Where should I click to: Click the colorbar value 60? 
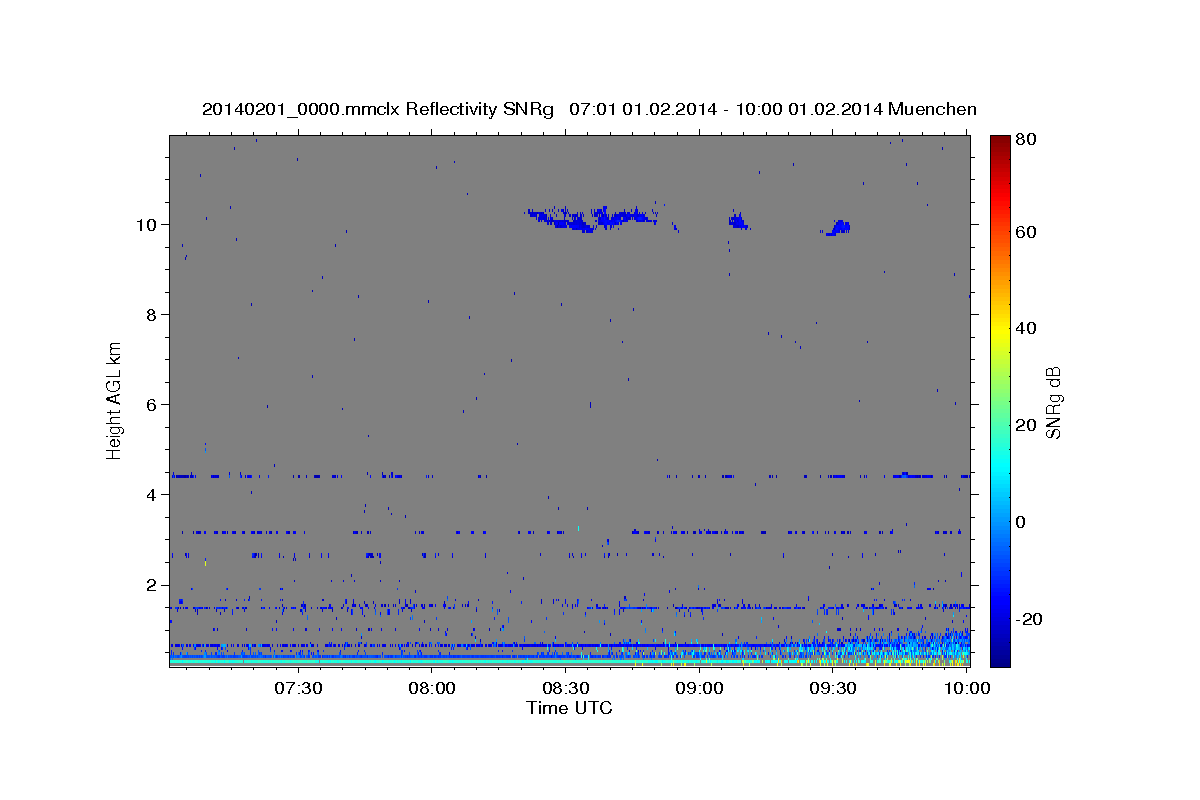1025,232
